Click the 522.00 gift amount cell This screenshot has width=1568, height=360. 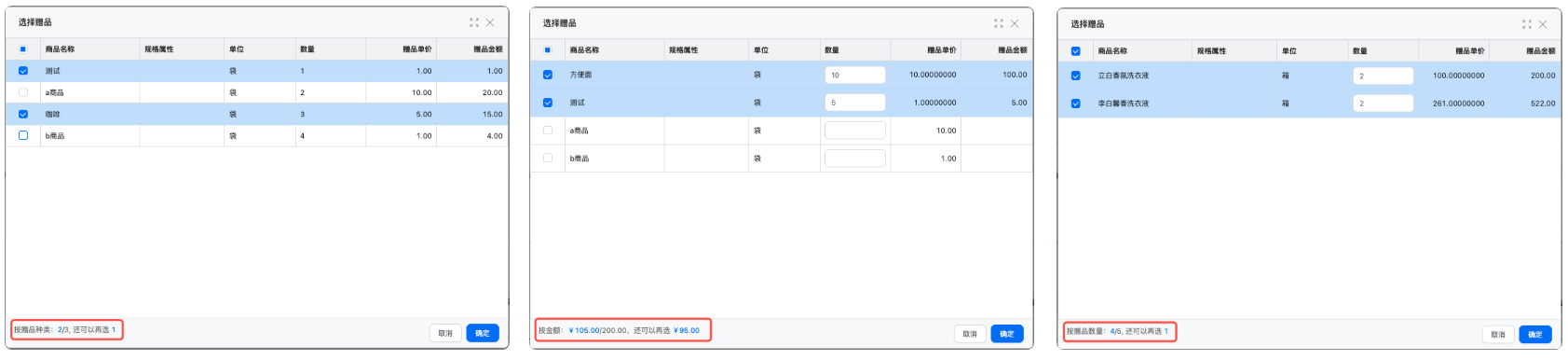click(x=1525, y=104)
